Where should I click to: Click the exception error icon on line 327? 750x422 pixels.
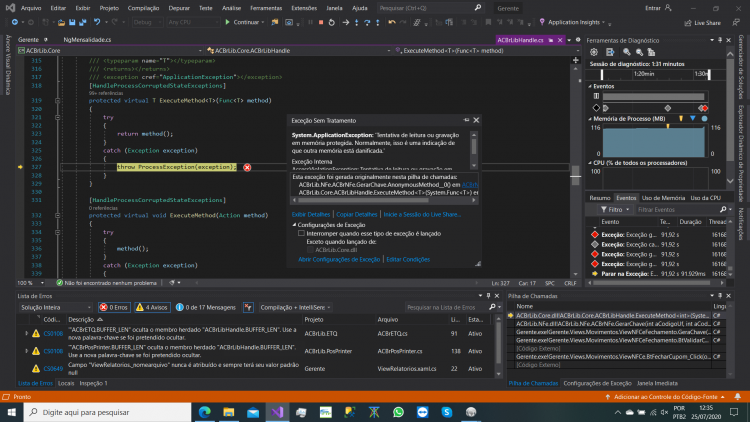[x=247, y=167]
